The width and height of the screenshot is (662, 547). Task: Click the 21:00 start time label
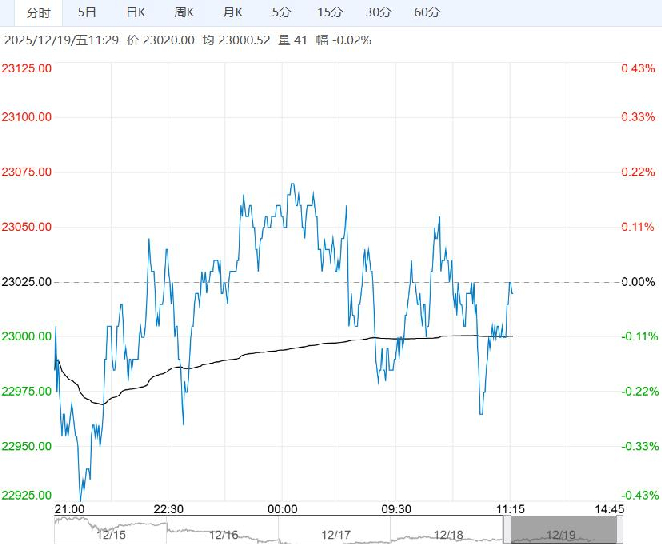68,509
